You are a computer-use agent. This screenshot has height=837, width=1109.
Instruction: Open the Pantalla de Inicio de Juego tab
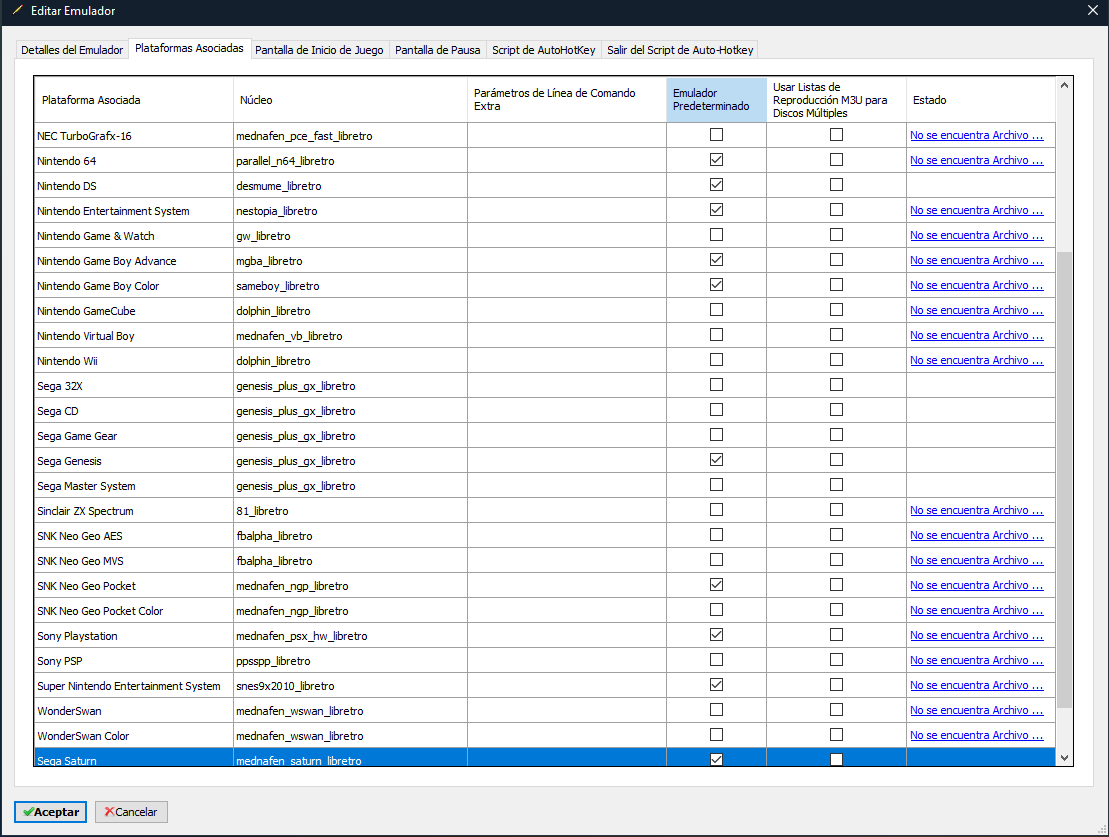[x=319, y=50]
